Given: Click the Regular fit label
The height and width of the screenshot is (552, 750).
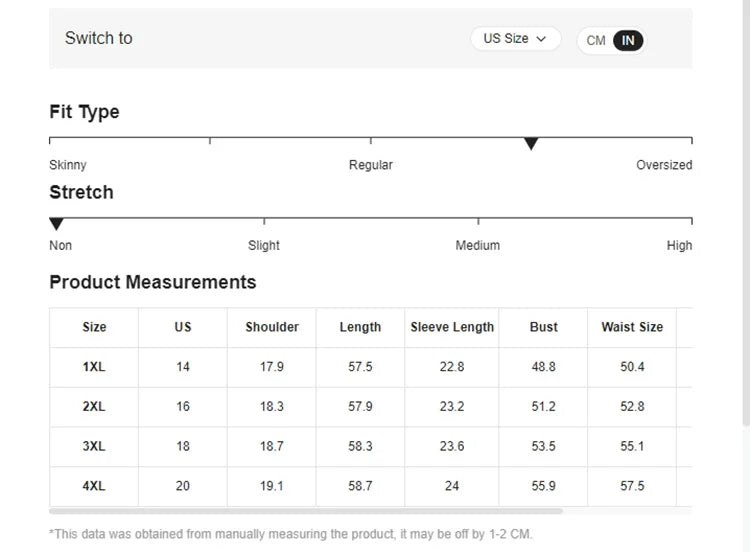Looking at the screenshot, I should tap(371, 165).
